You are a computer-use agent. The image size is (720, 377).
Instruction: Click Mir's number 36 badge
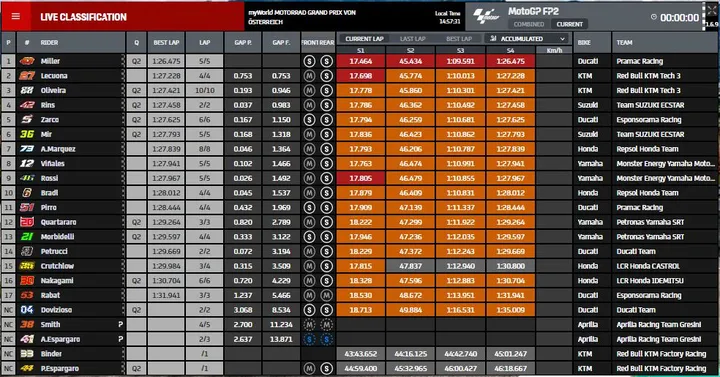27,135
